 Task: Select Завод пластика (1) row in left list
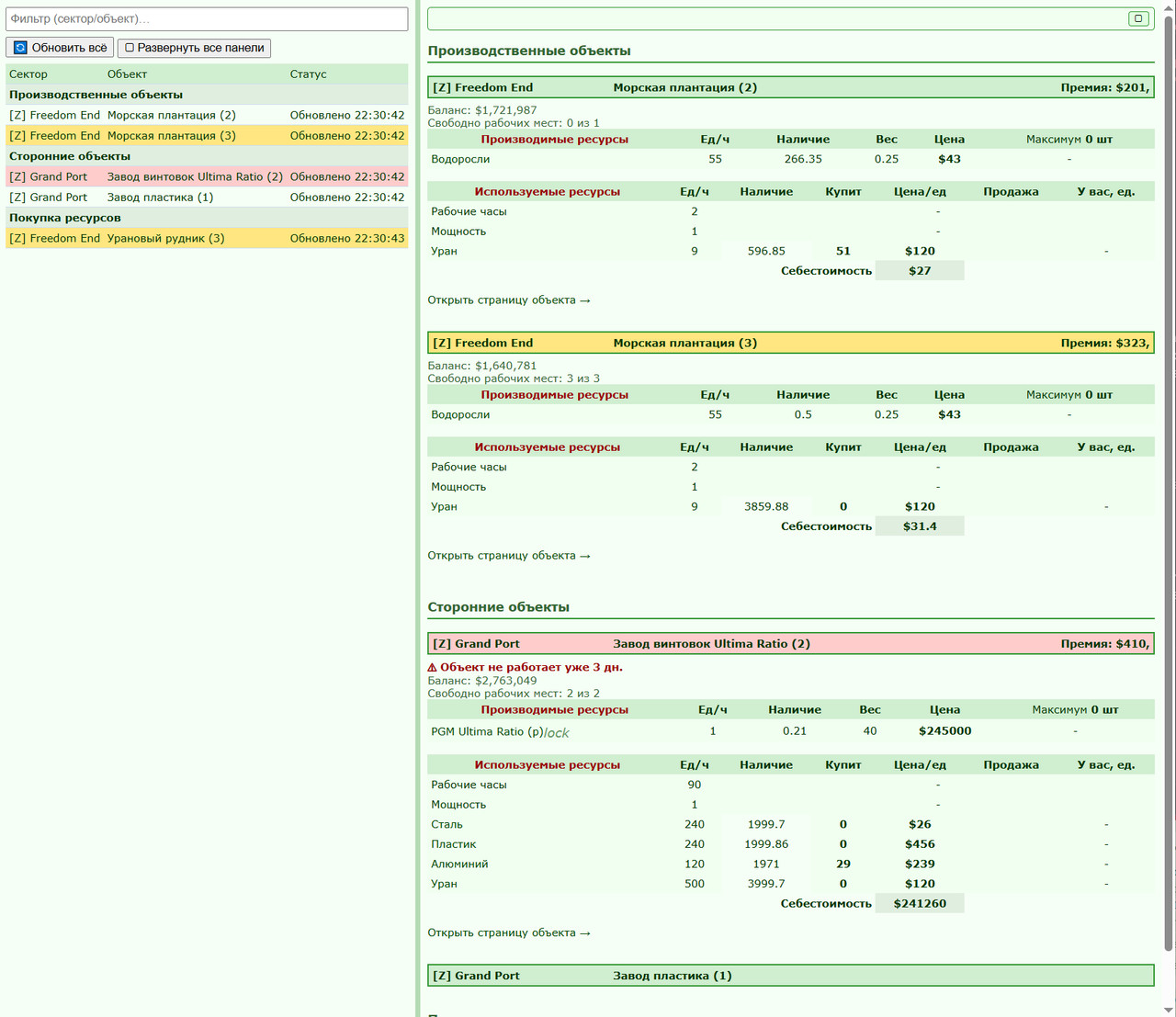click(207, 198)
